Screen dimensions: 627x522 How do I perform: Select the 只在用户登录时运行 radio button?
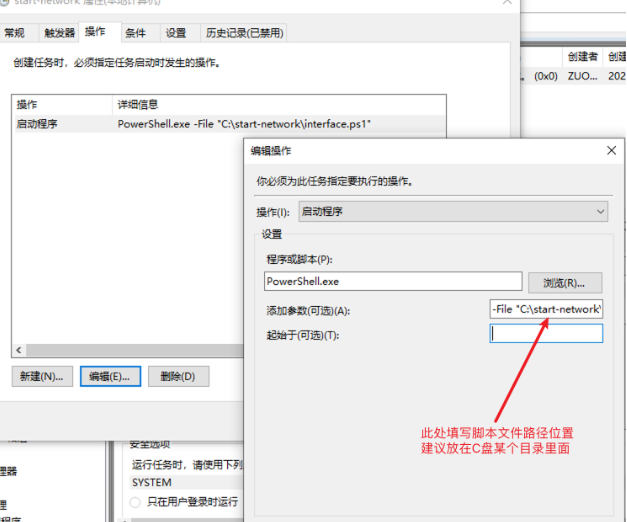pos(136,501)
